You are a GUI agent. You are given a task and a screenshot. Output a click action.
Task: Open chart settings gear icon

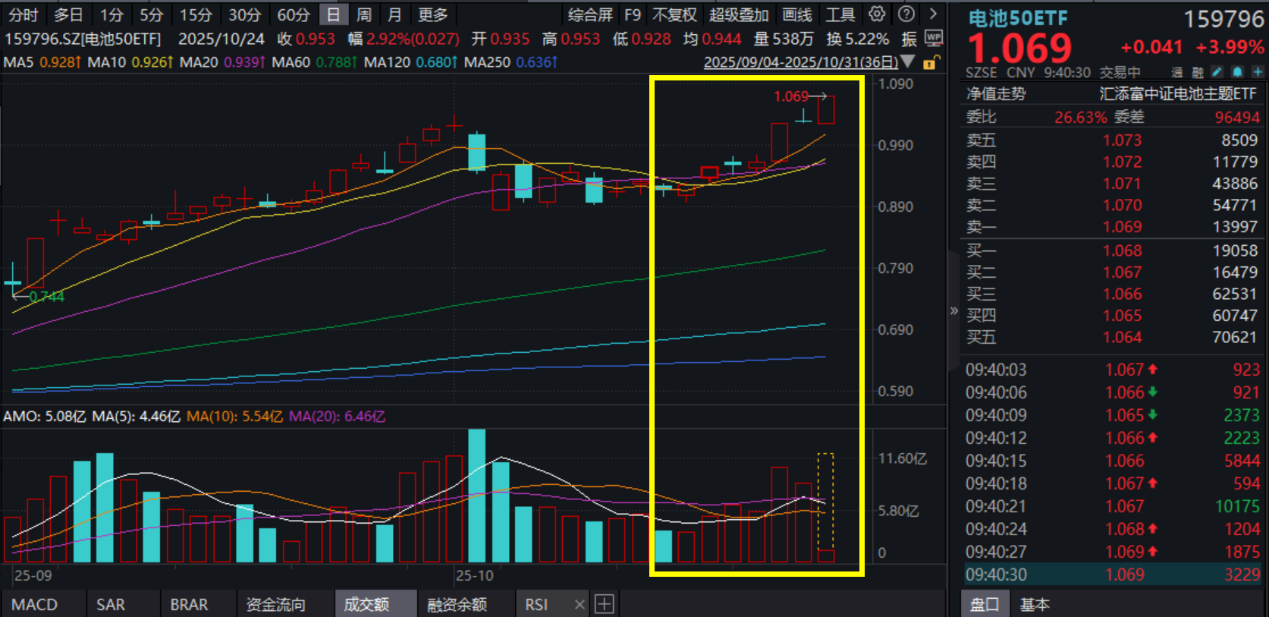pos(877,14)
